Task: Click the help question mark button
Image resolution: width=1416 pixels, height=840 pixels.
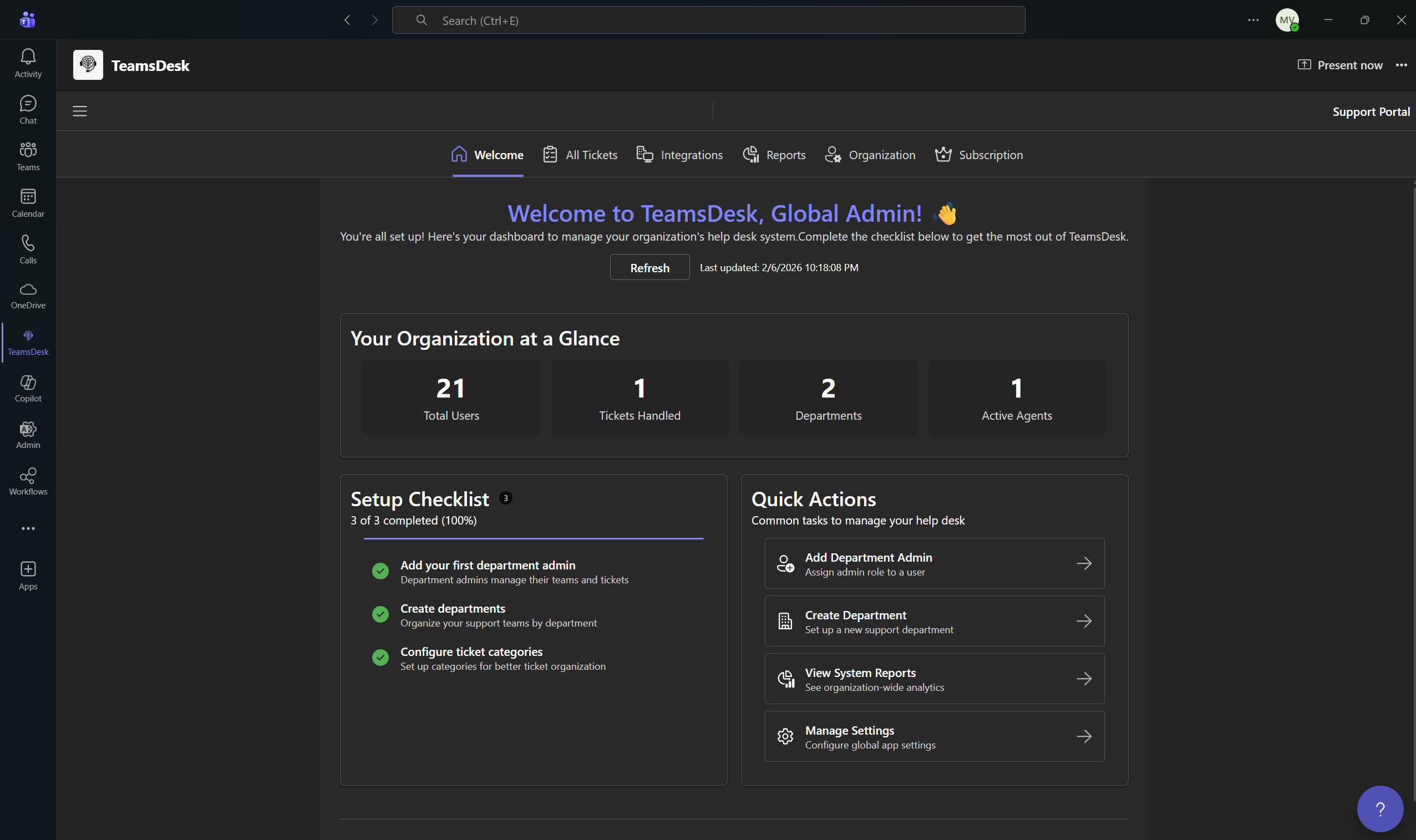Action: tap(1379, 808)
